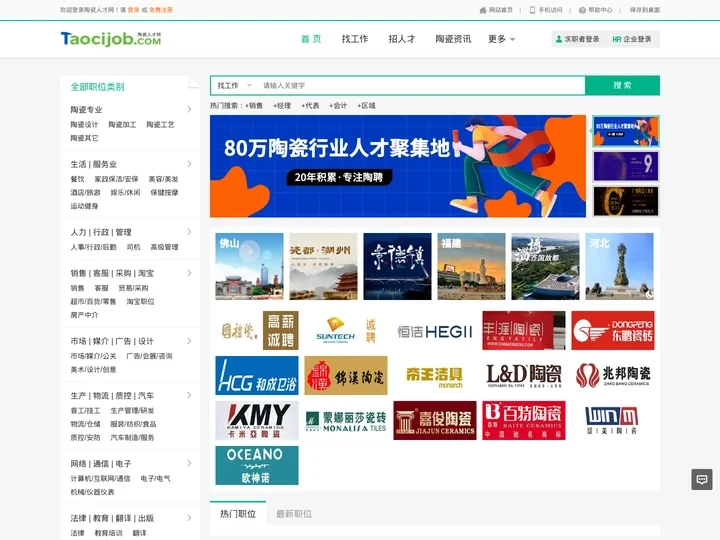Open the 福建 region image
The height and width of the screenshot is (540, 720).
point(471,266)
